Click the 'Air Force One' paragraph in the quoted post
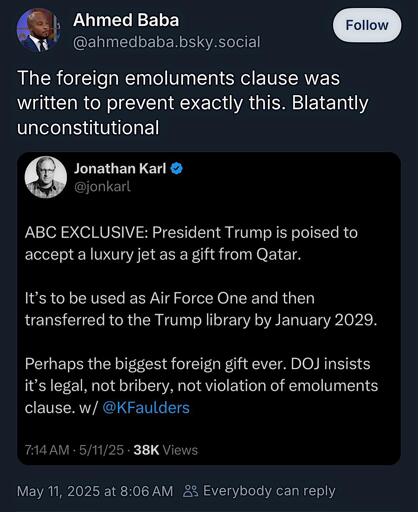The image size is (418, 512). (x=201, y=309)
